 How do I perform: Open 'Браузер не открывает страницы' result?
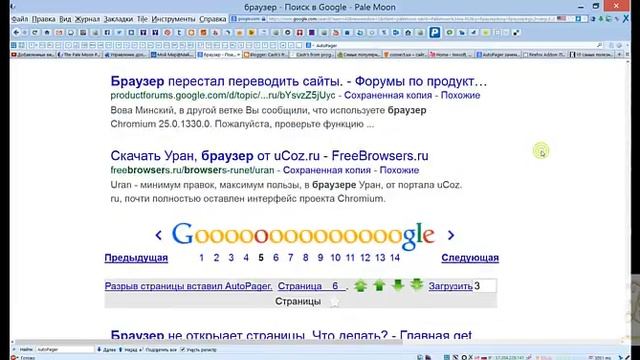291,335
